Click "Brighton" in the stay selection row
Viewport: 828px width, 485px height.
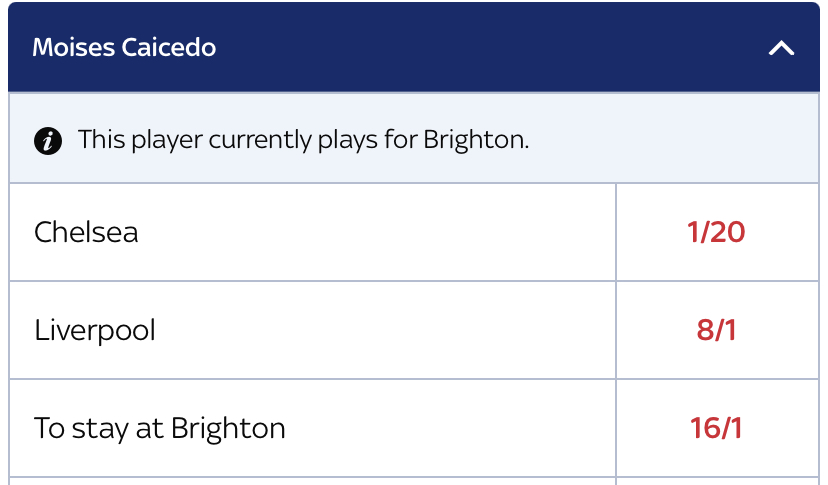228,429
